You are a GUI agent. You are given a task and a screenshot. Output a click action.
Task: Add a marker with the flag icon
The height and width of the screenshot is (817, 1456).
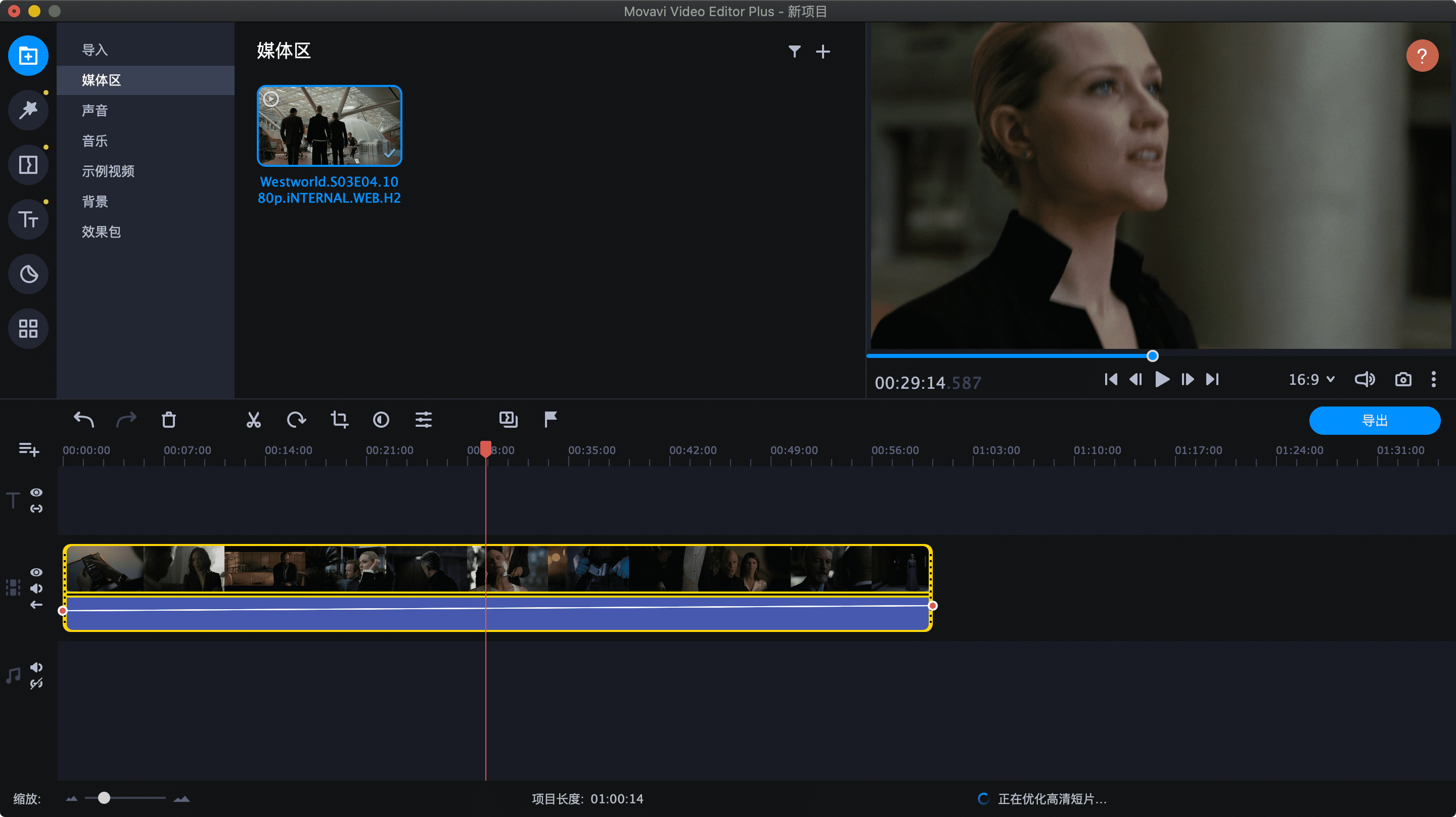(551, 419)
